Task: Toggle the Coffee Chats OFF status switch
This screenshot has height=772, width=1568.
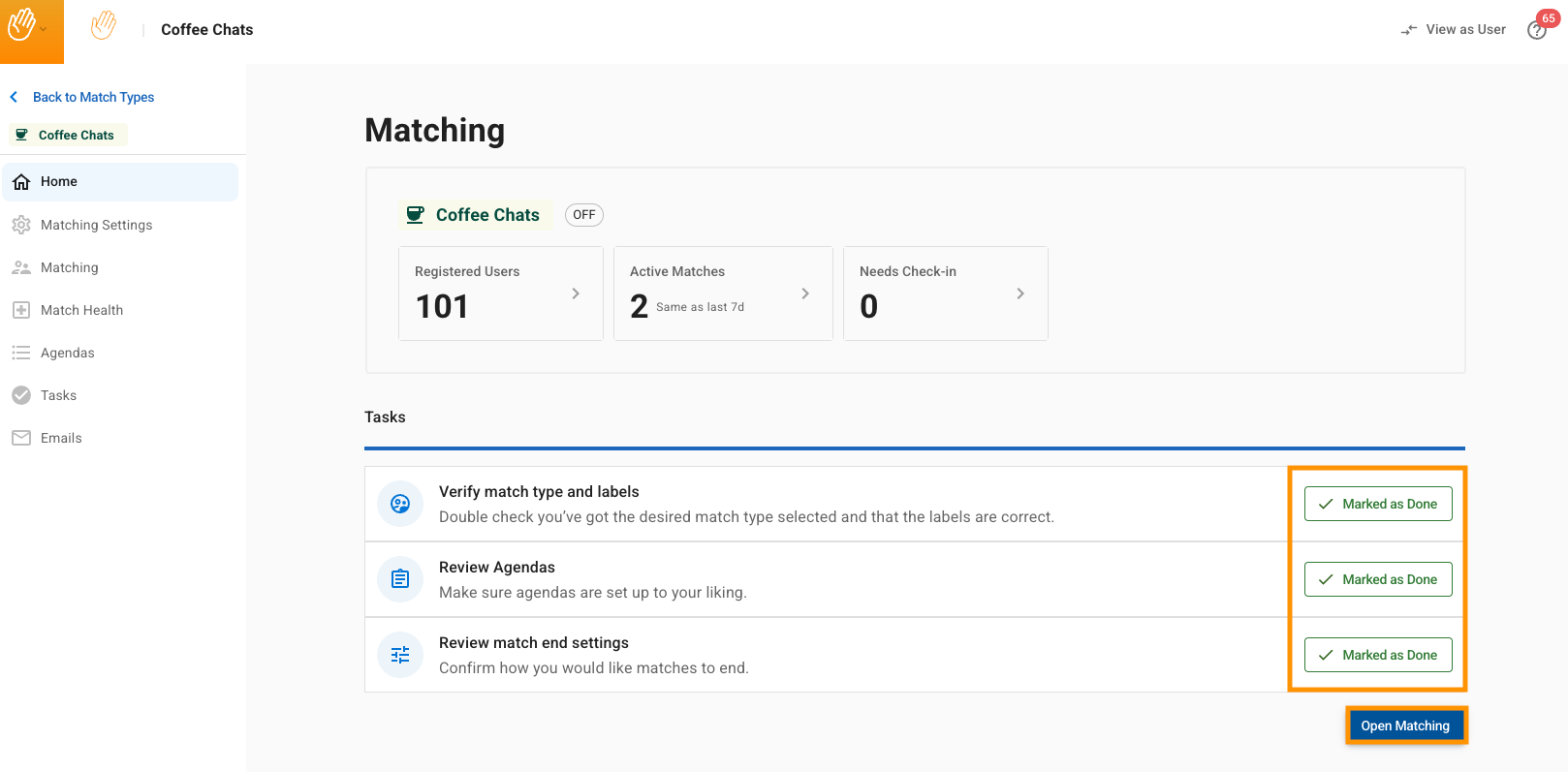Action: pyautogui.click(x=583, y=215)
